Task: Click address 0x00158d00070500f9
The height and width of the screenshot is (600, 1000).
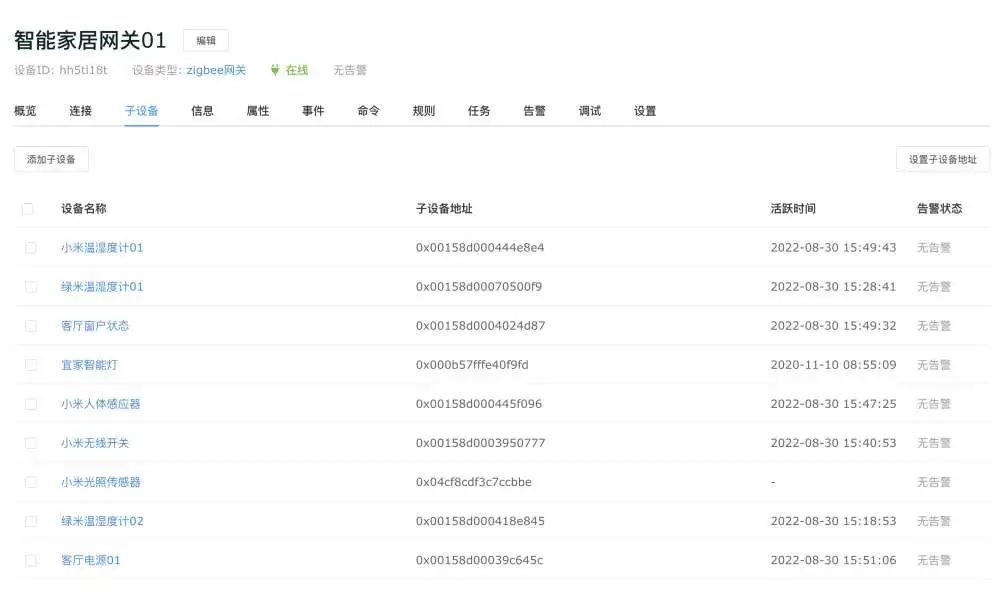Action: [479, 287]
